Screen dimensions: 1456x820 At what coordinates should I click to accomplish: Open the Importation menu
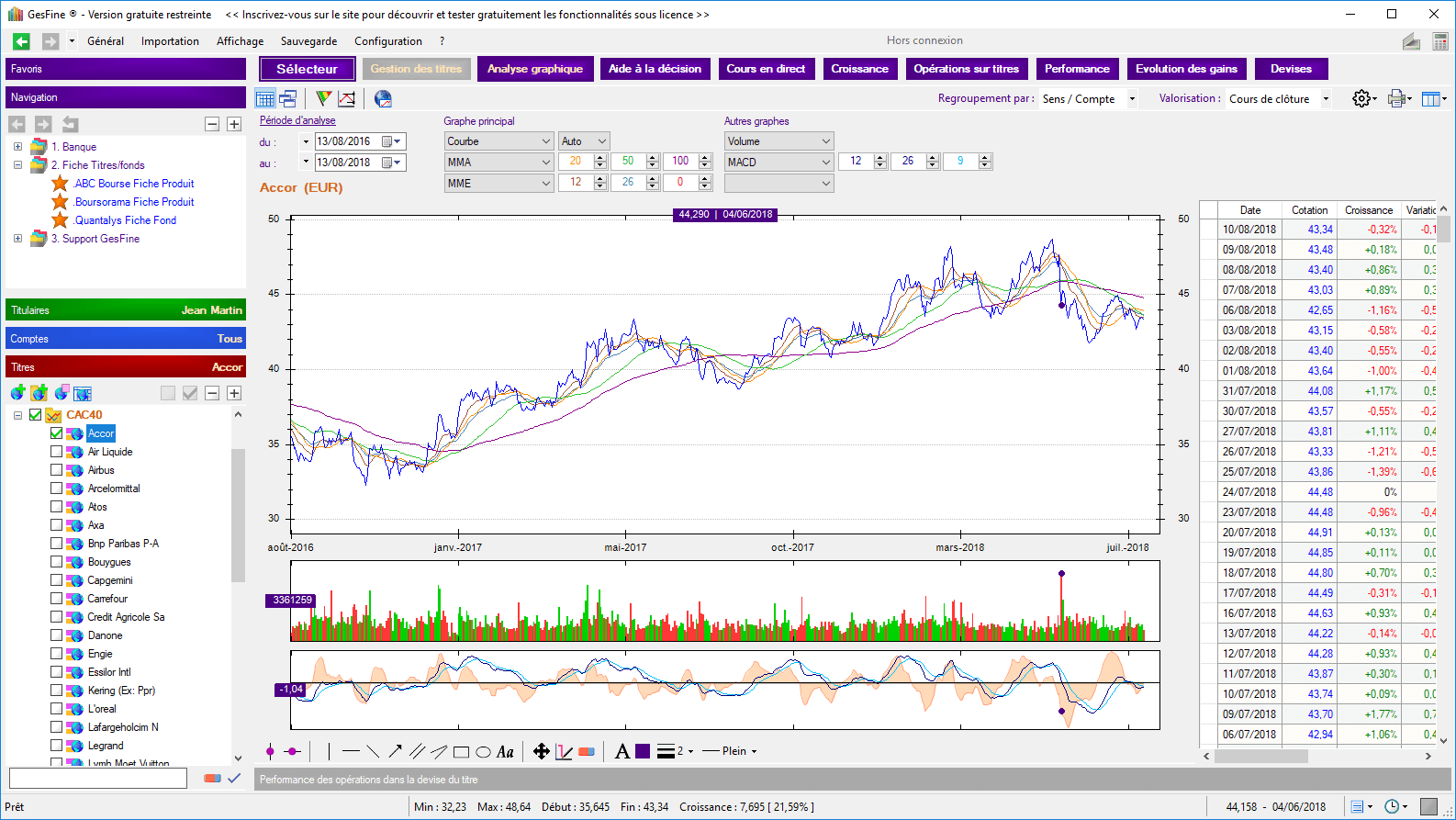pyautogui.click(x=170, y=41)
